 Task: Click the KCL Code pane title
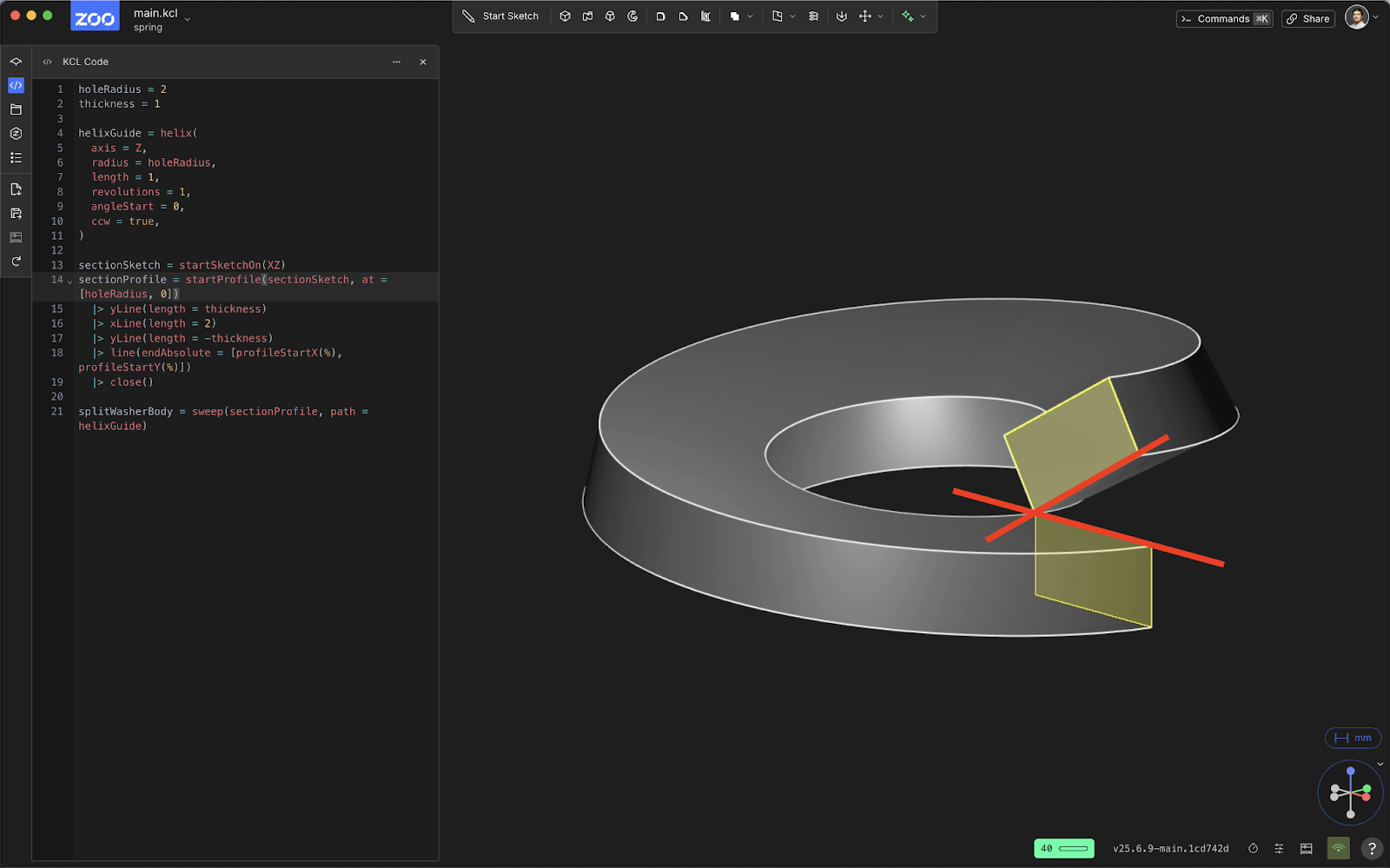tap(85, 62)
